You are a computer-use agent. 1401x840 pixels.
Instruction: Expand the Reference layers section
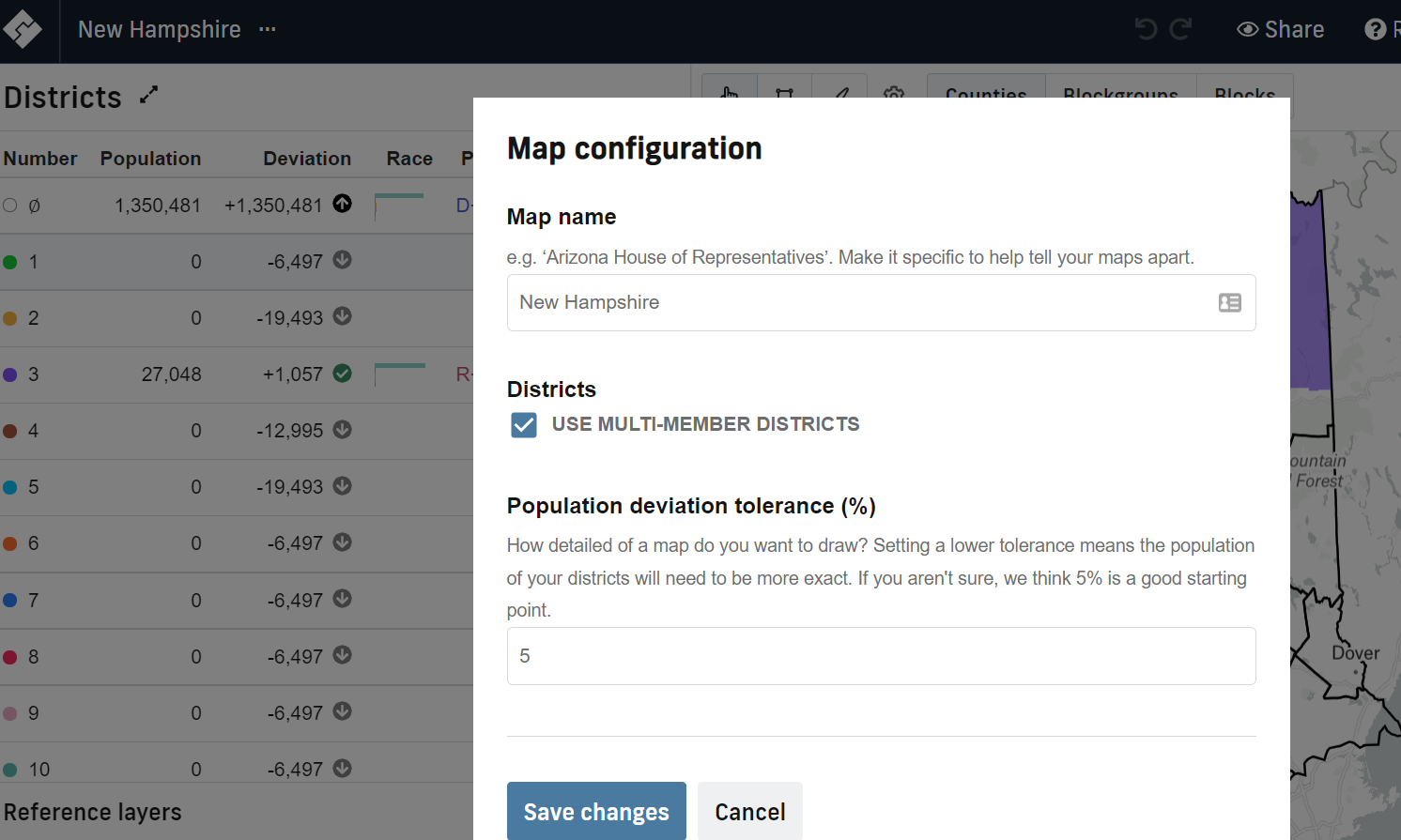coord(93,812)
